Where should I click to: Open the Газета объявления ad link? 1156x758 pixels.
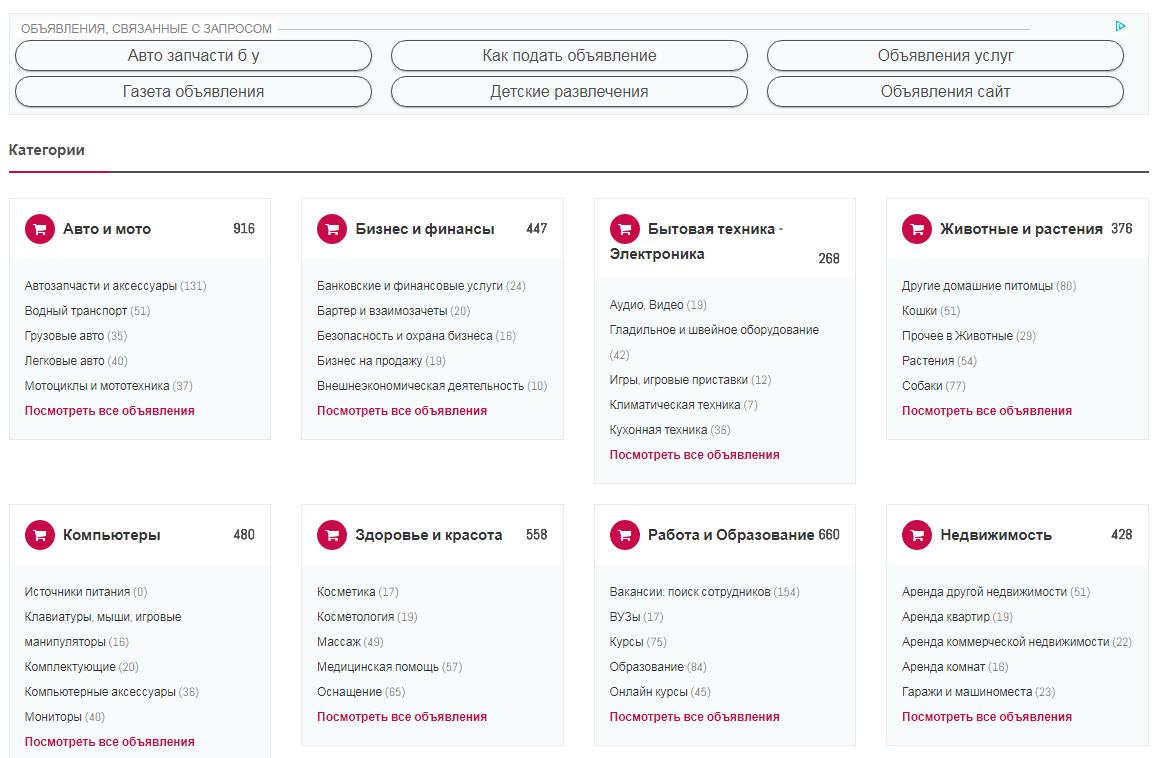[x=193, y=91]
